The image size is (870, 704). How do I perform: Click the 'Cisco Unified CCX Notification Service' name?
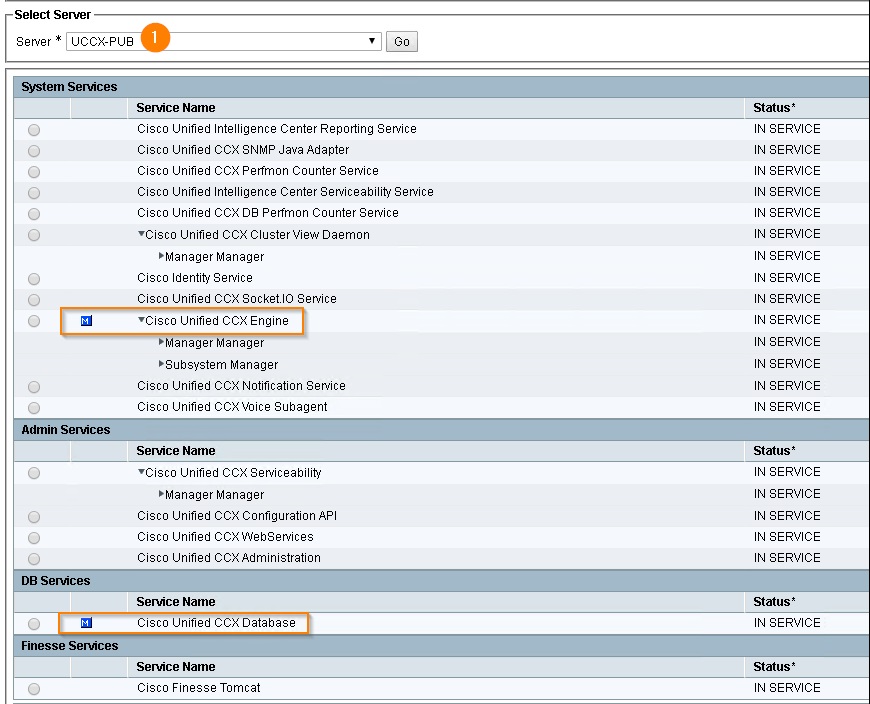tap(241, 386)
